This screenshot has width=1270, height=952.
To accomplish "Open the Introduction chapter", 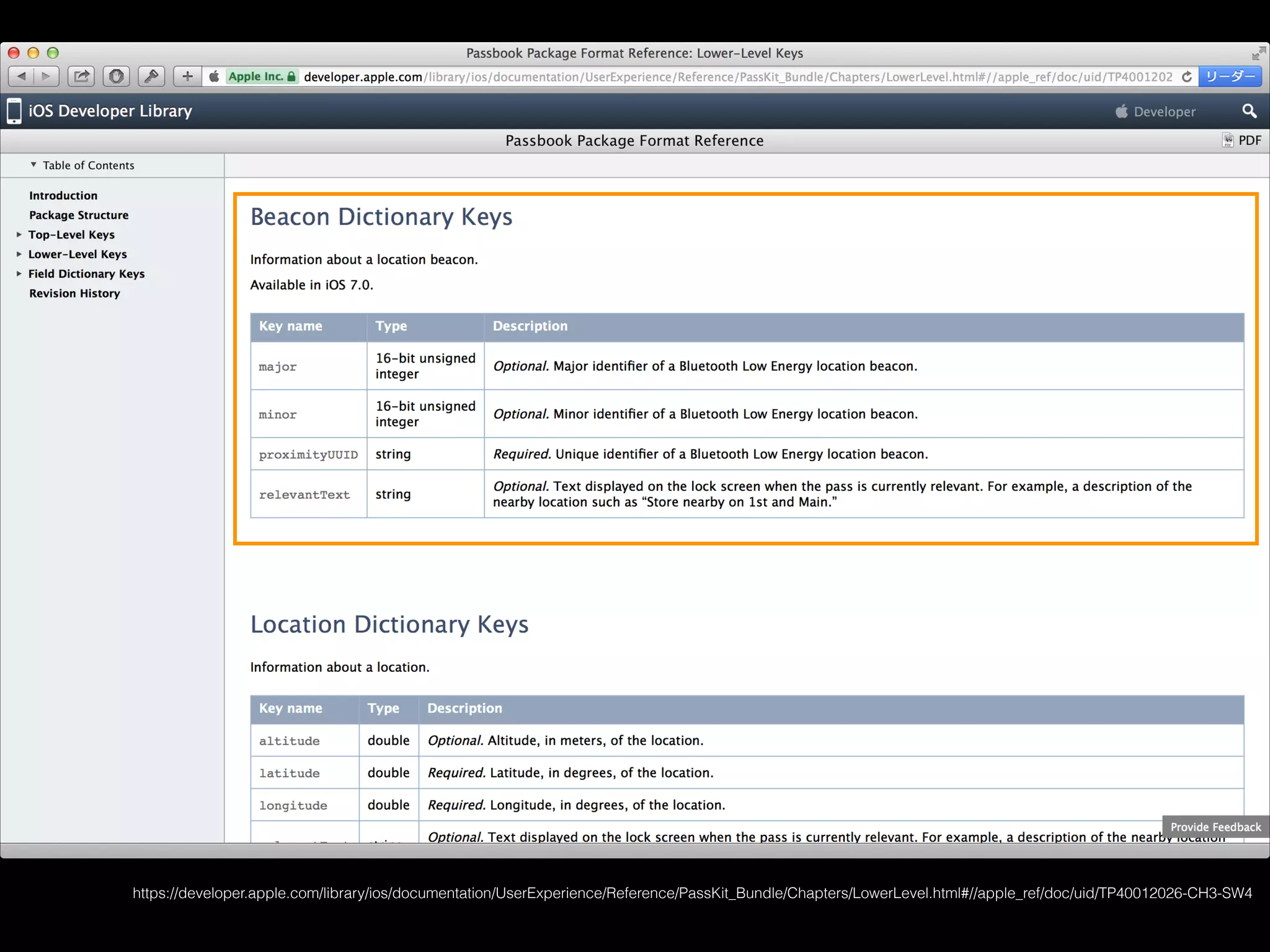I will click(63, 196).
